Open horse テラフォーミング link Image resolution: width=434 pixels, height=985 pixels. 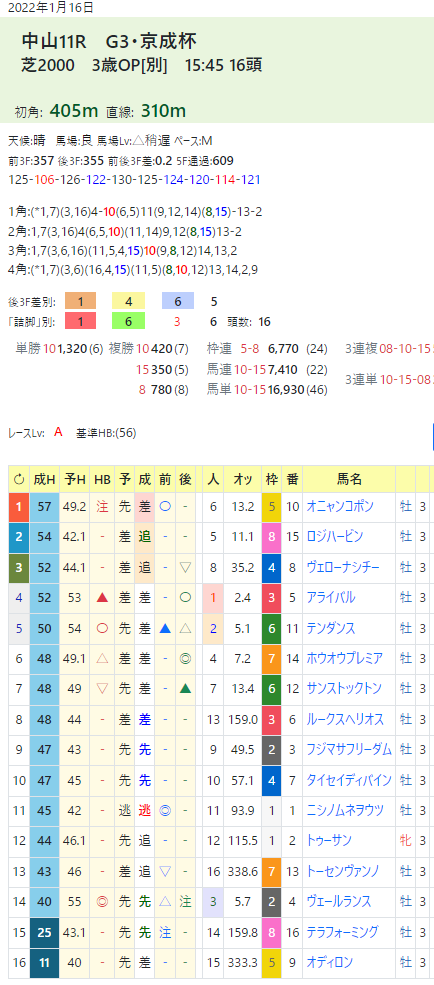[x=342, y=931]
